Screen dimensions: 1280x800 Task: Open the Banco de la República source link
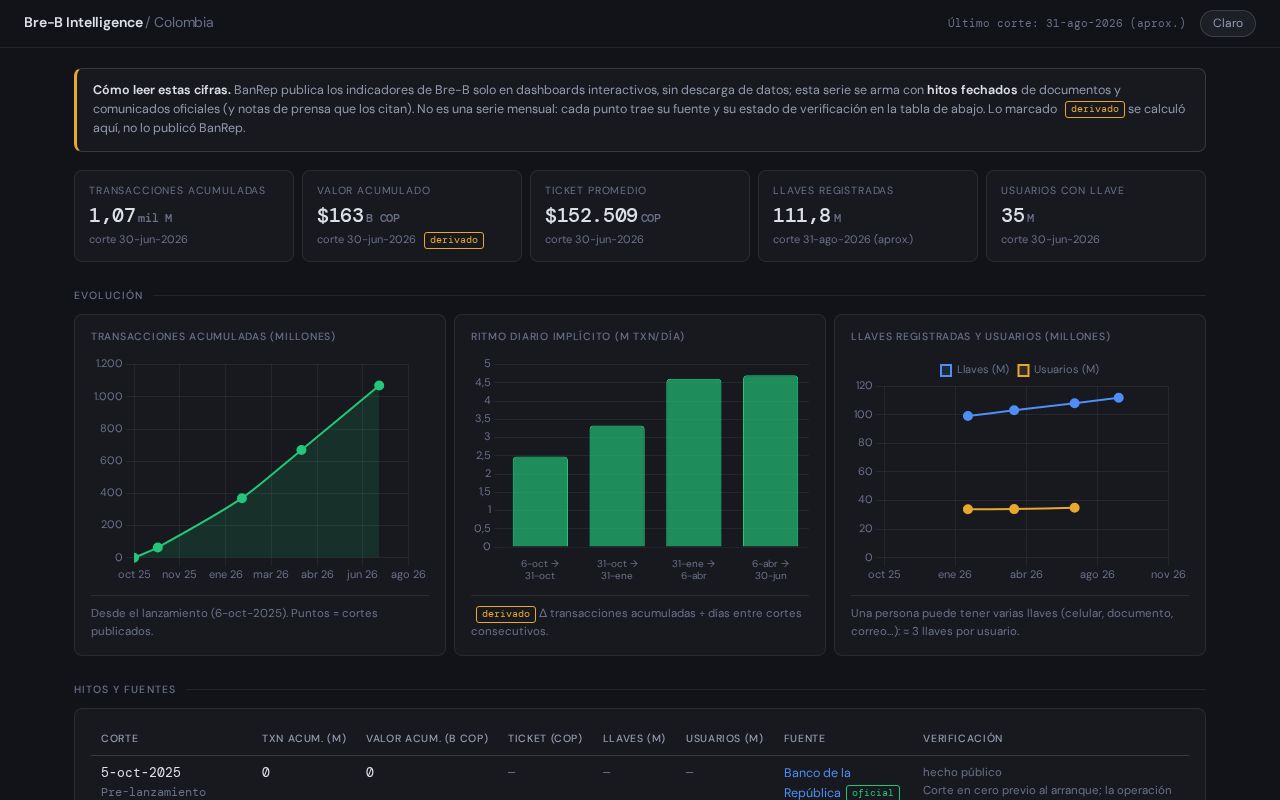817,782
